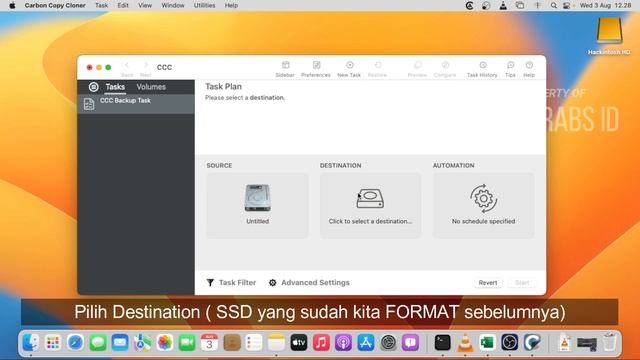Screen dimensions: 640x360
Task: Select the CCC Backup Task item
Action: [136, 104]
